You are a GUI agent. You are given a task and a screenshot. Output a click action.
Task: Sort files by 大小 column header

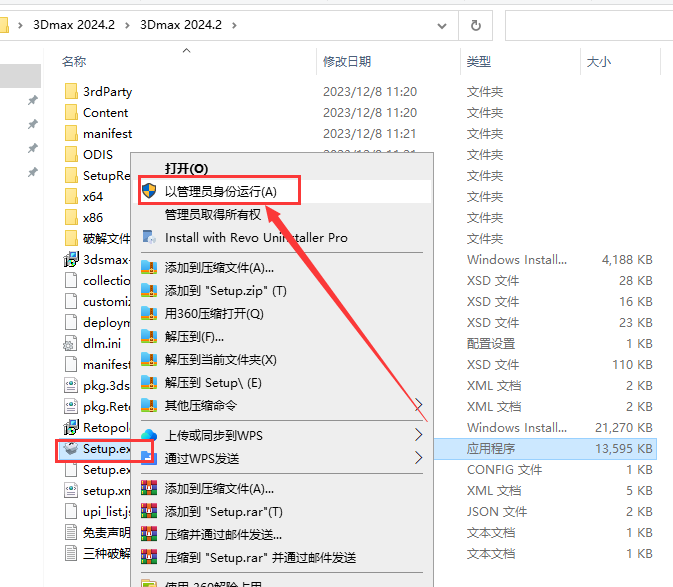tap(599, 62)
